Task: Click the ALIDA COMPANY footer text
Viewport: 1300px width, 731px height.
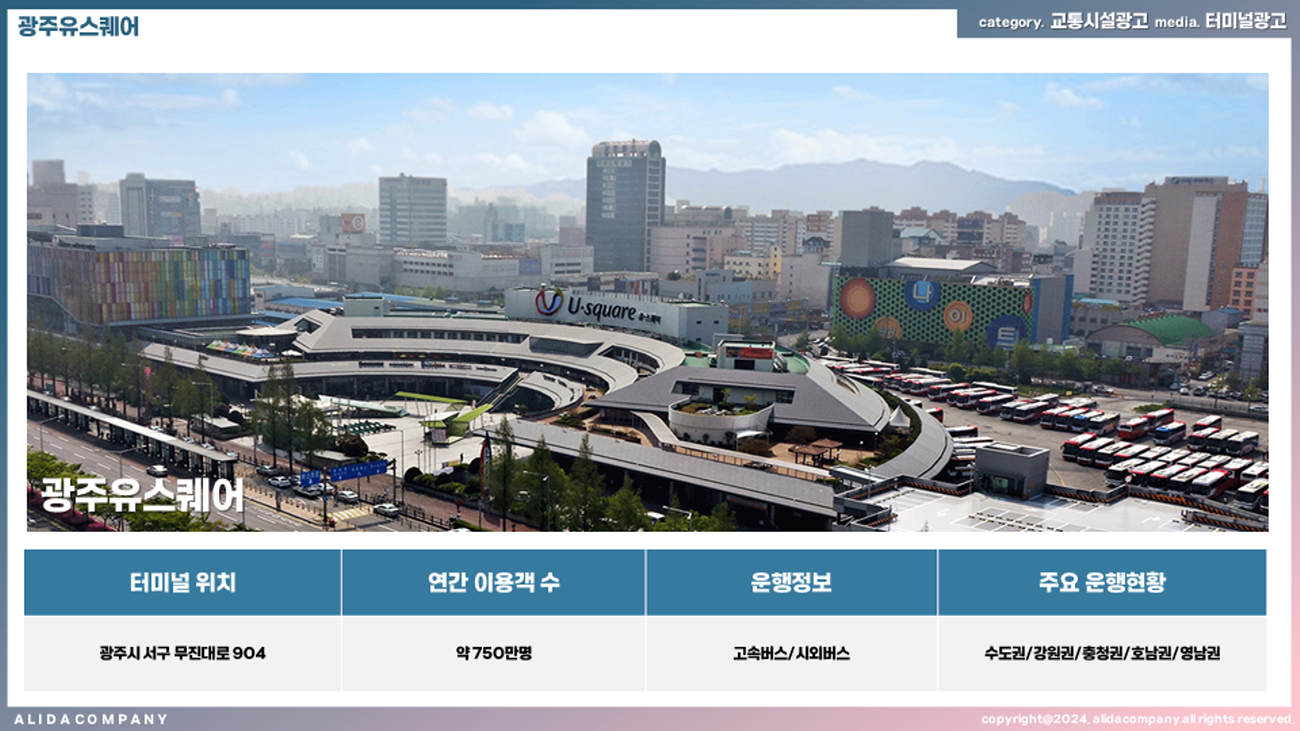Action: coord(91,719)
